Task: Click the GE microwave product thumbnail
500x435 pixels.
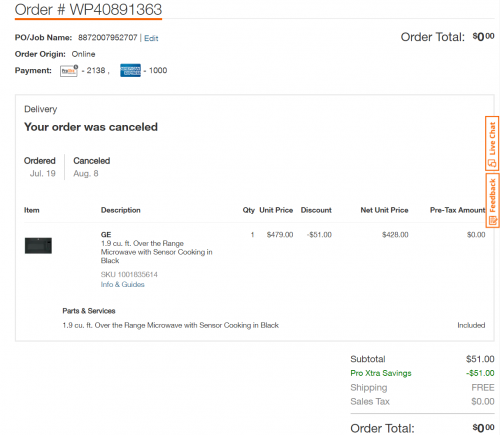Action: point(38,246)
